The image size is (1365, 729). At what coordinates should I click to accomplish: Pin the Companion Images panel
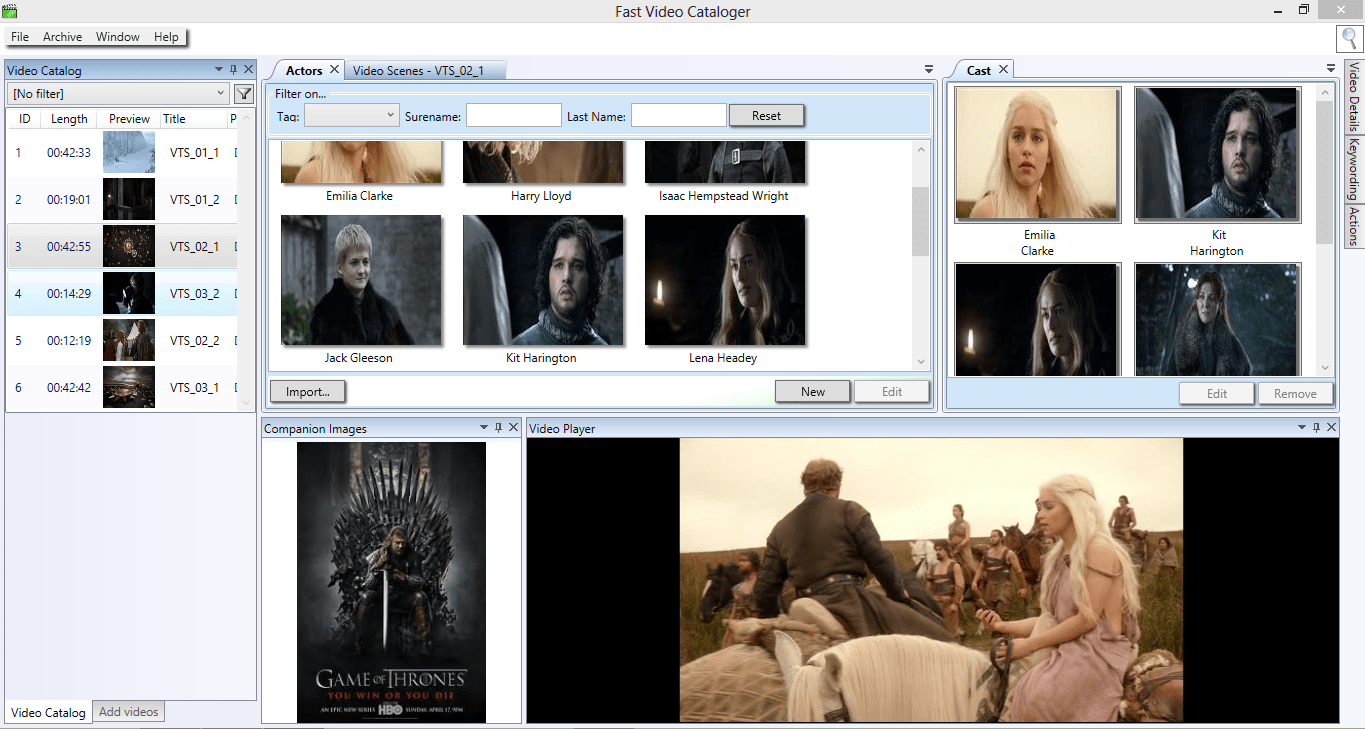pos(499,428)
